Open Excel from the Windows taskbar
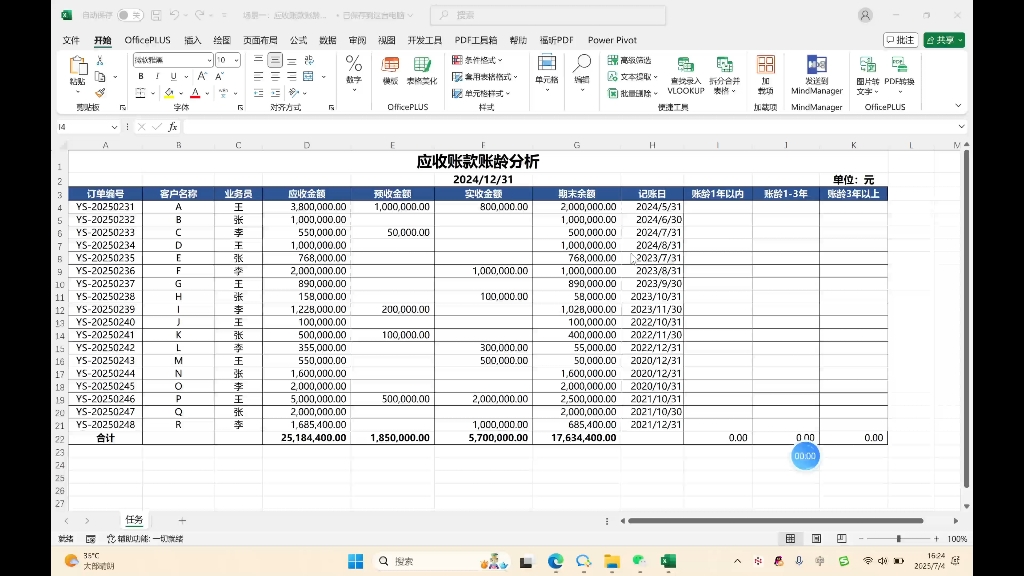This screenshot has width=1024, height=576. tap(667, 561)
